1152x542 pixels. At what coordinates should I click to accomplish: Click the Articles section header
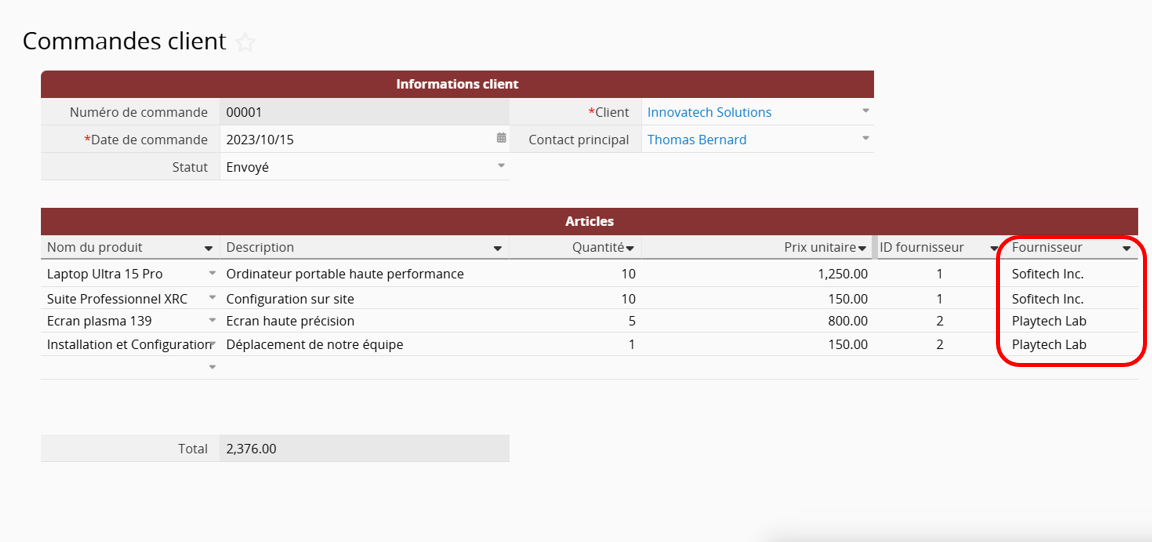[589, 221]
